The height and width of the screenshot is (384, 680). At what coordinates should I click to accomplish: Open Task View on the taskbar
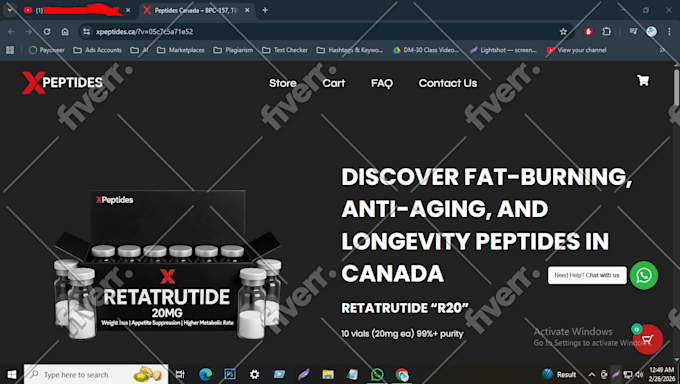pyautogui.click(x=180, y=374)
